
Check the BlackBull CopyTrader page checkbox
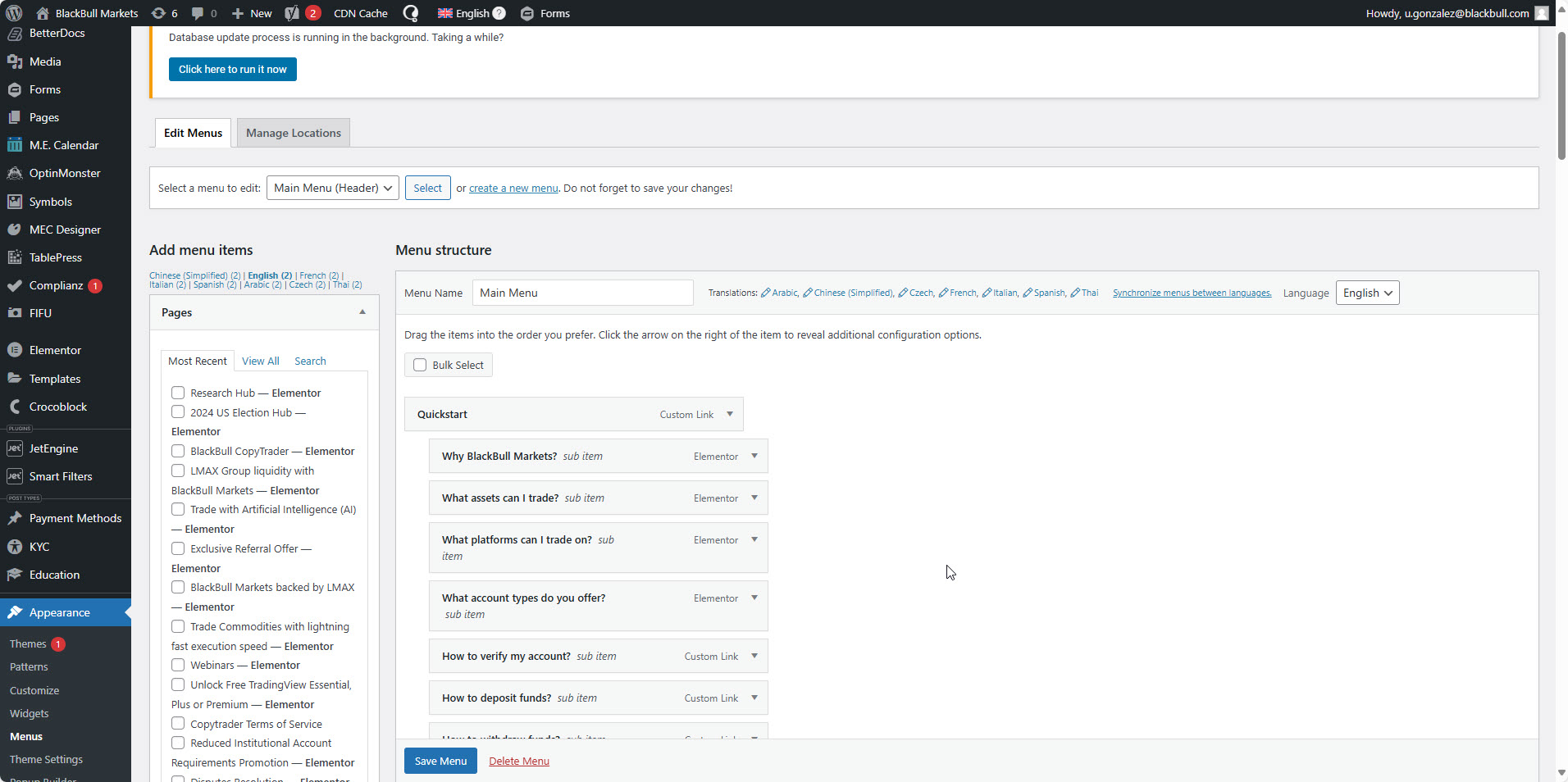click(178, 451)
